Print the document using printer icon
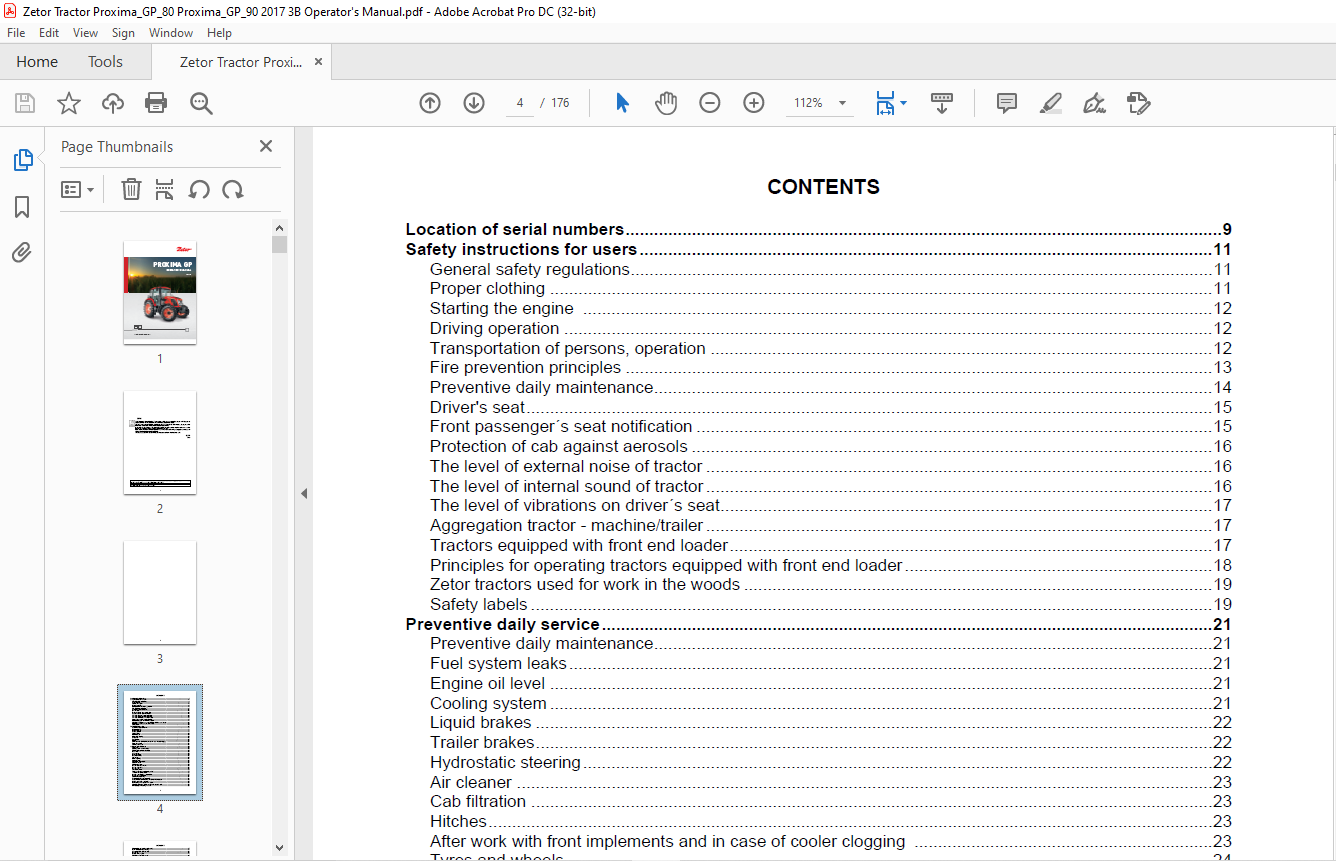 pyautogui.click(x=156, y=103)
